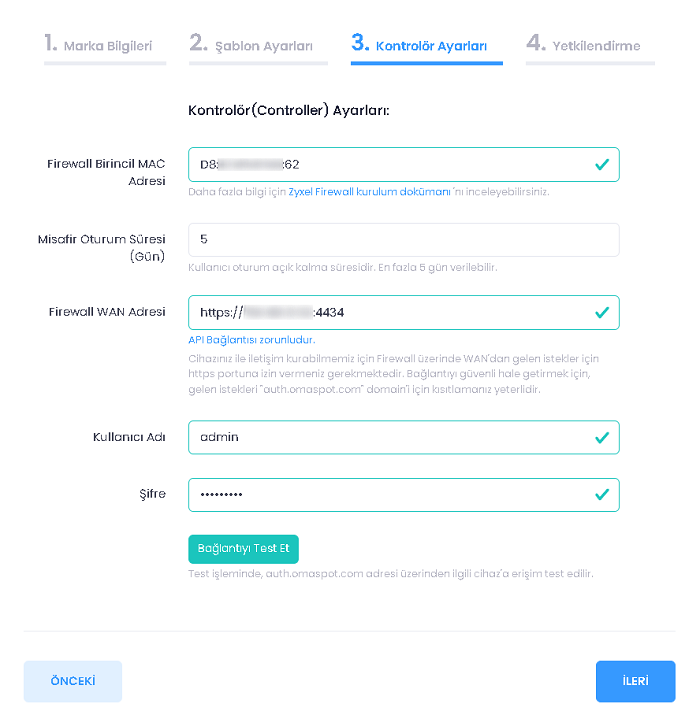Focus the Firewall Birincil MAC Adresi input
This screenshot has width=700, height=715.
pos(390,164)
